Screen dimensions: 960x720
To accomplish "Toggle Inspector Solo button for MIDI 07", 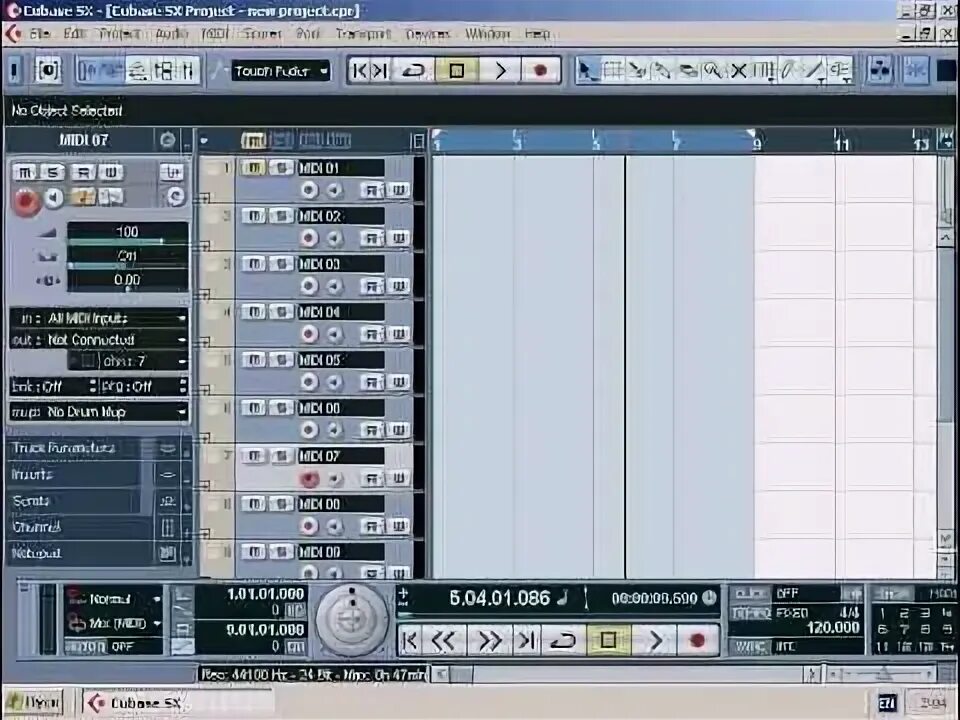I will (x=53, y=173).
